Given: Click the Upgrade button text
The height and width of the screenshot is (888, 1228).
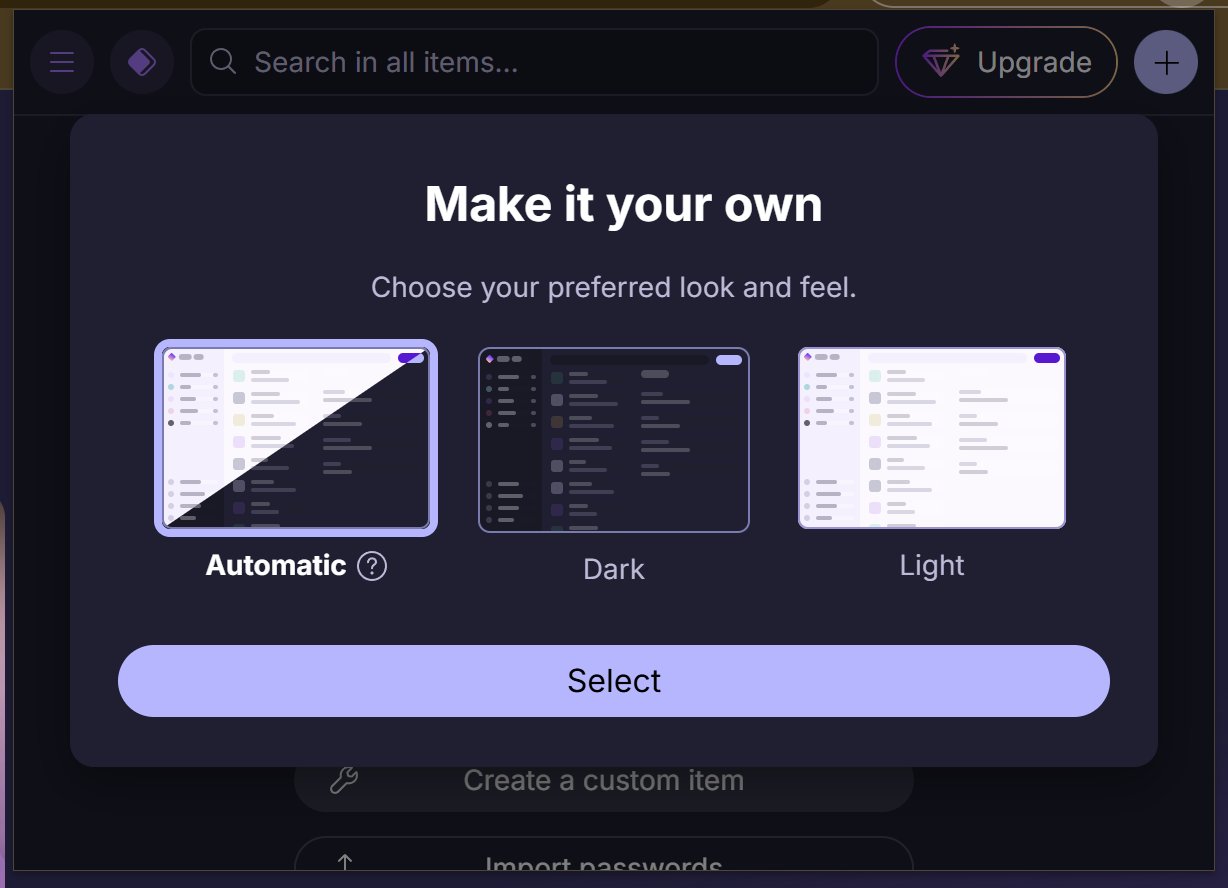Looking at the screenshot, I should [x=1034, y=63].
